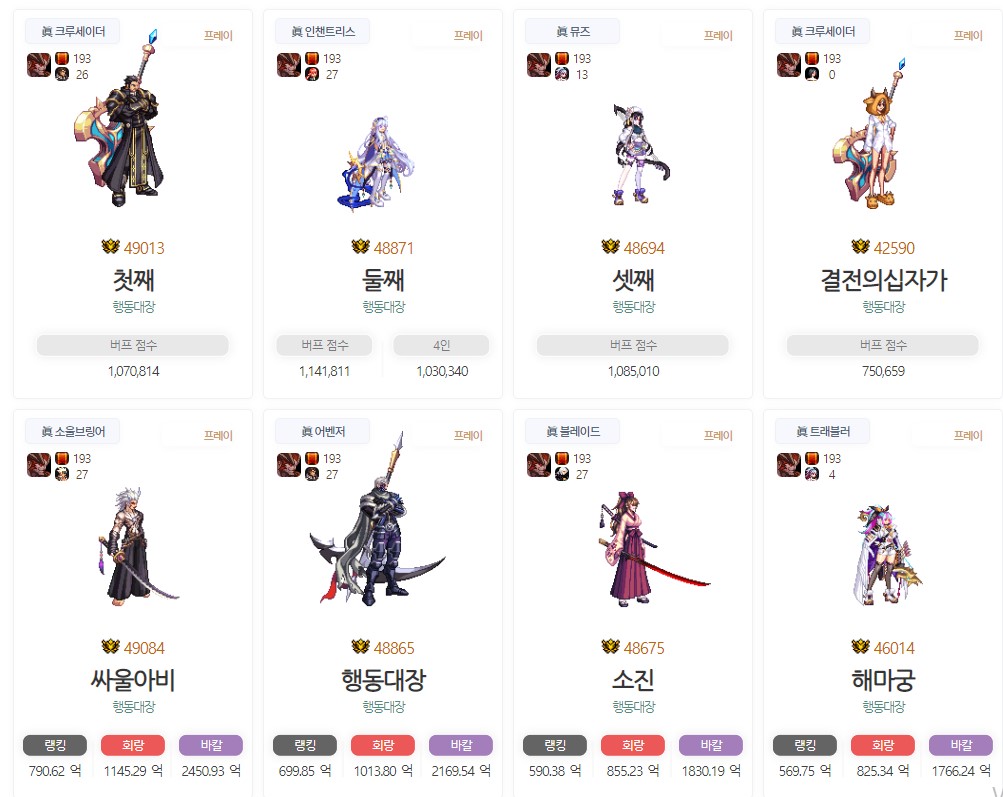
Task: Click the purple 바칼 badge on 해마궁's card
Action: [961, 745]
